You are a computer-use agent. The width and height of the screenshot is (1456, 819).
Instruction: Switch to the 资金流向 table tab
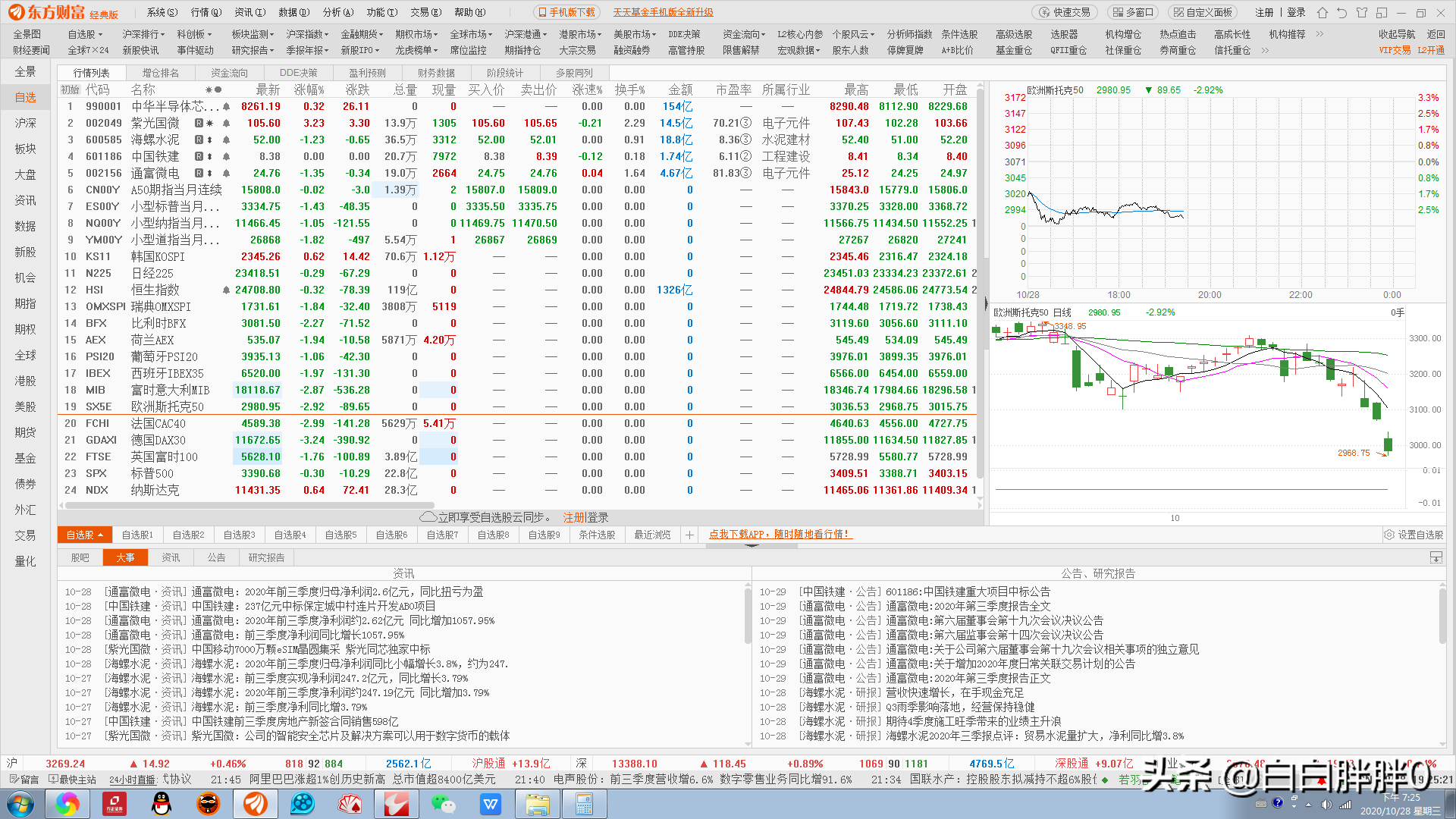pos(229,73)
